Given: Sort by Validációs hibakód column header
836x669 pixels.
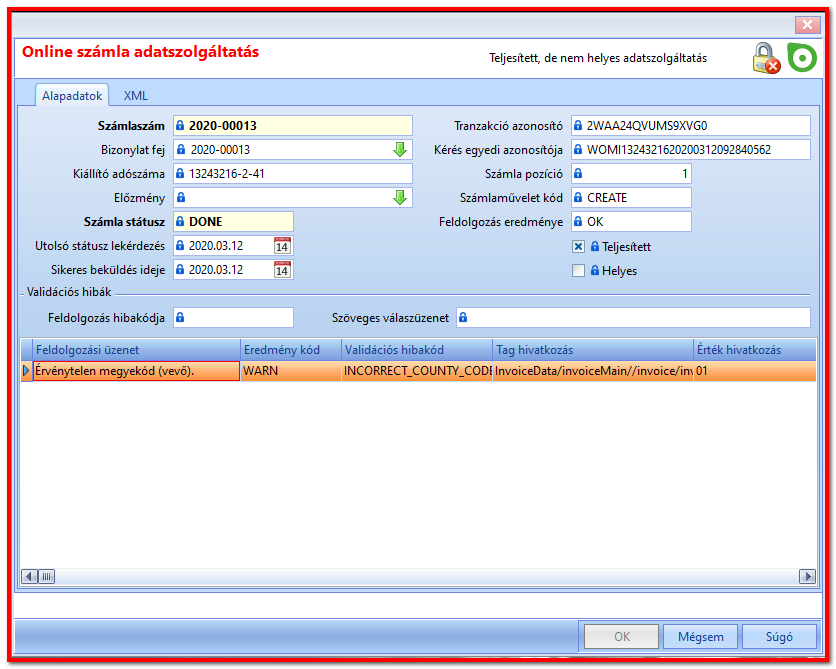Looking at the screenshot, I should click(x=417, y=350).
